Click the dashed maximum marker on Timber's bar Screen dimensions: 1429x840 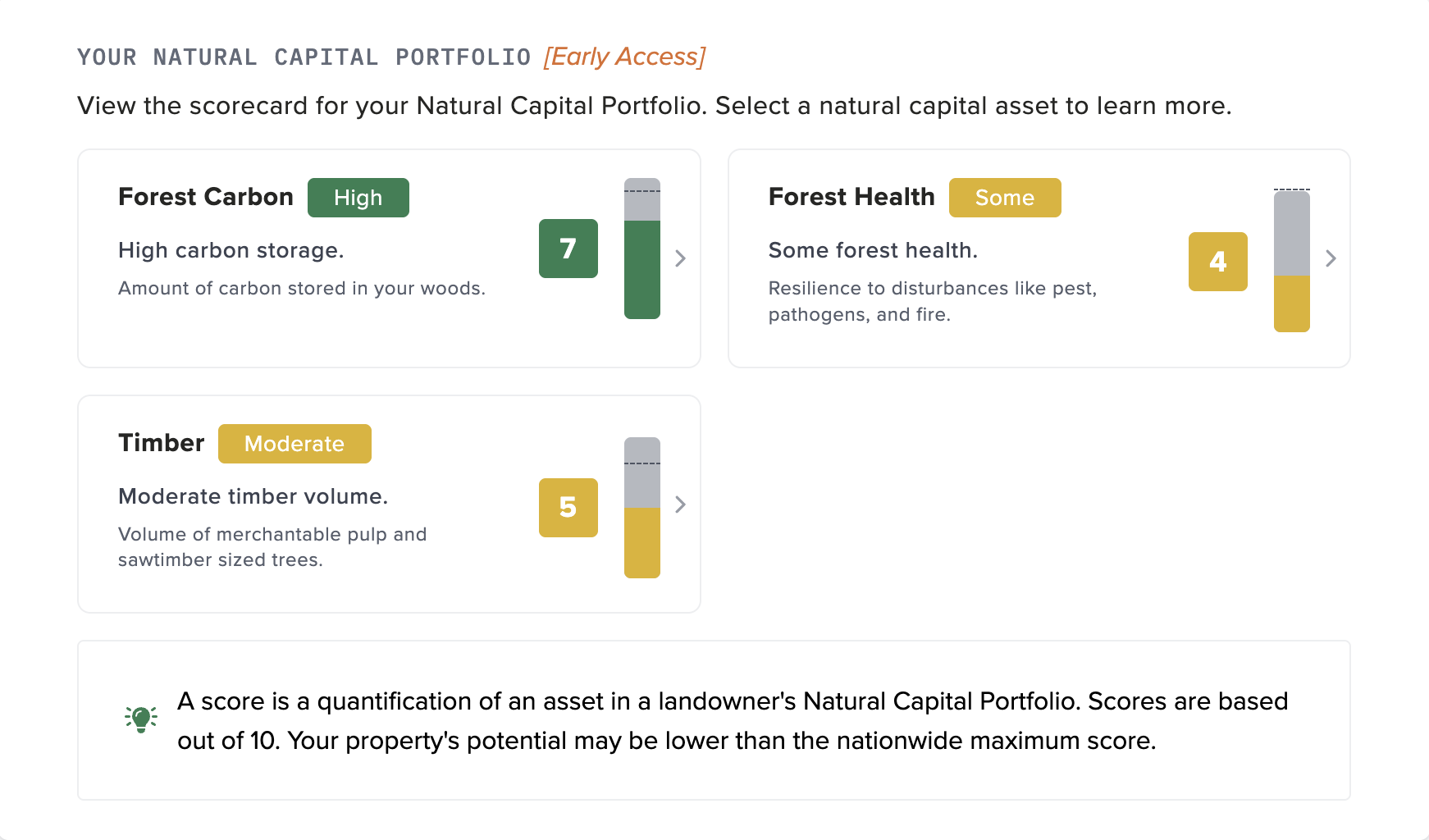pos(641,462)
